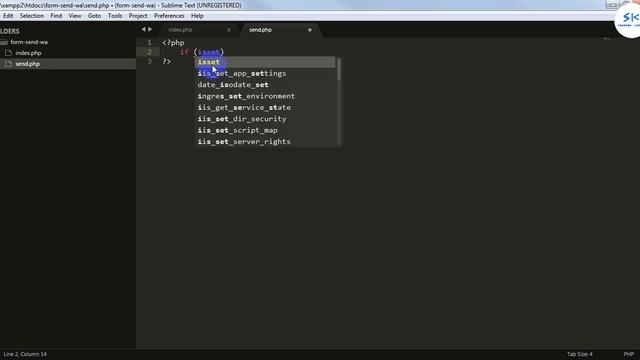Choose isset autocomplete suggestion

(x=265, y=62)
